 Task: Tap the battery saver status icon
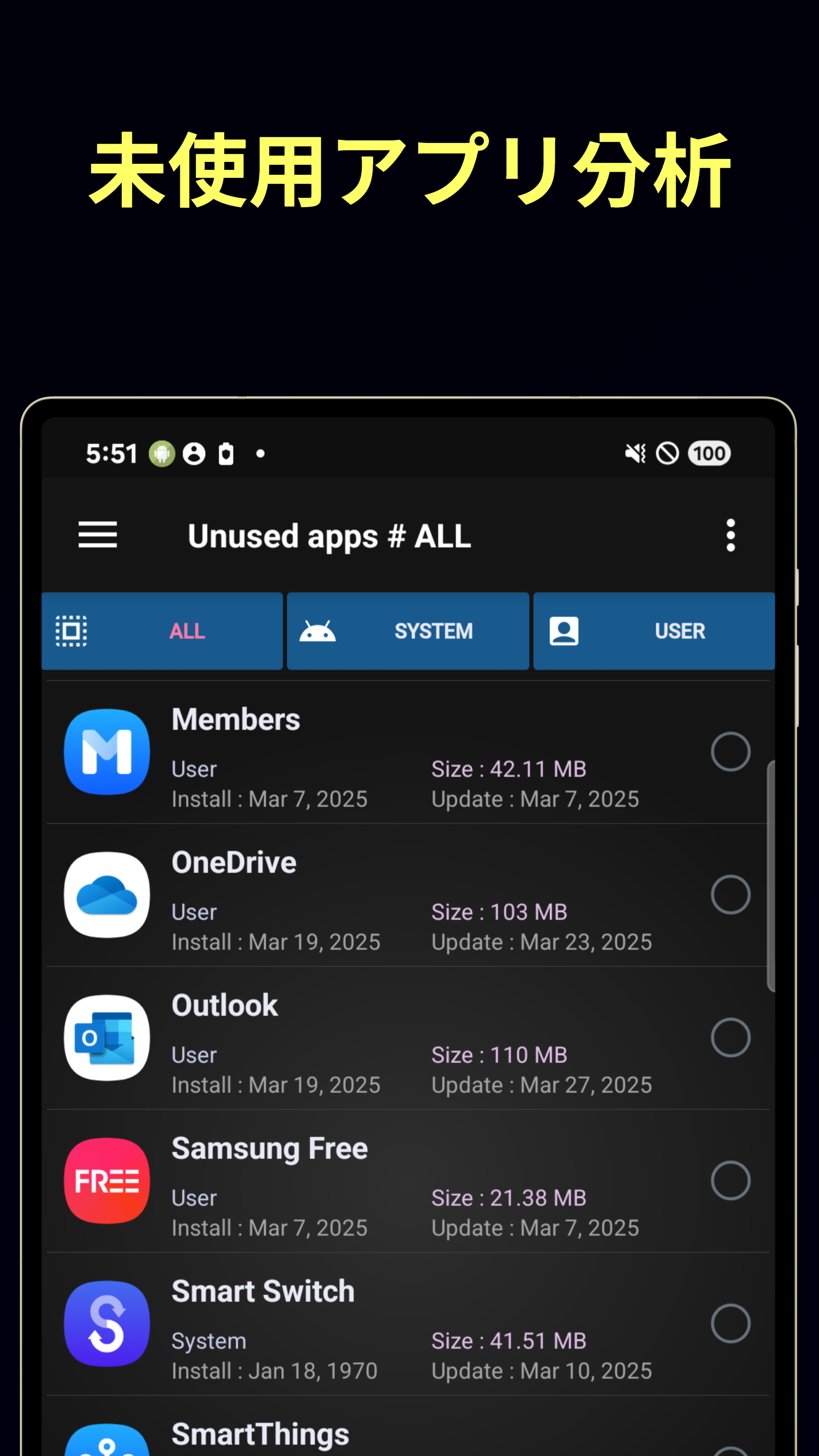point(226,453)
